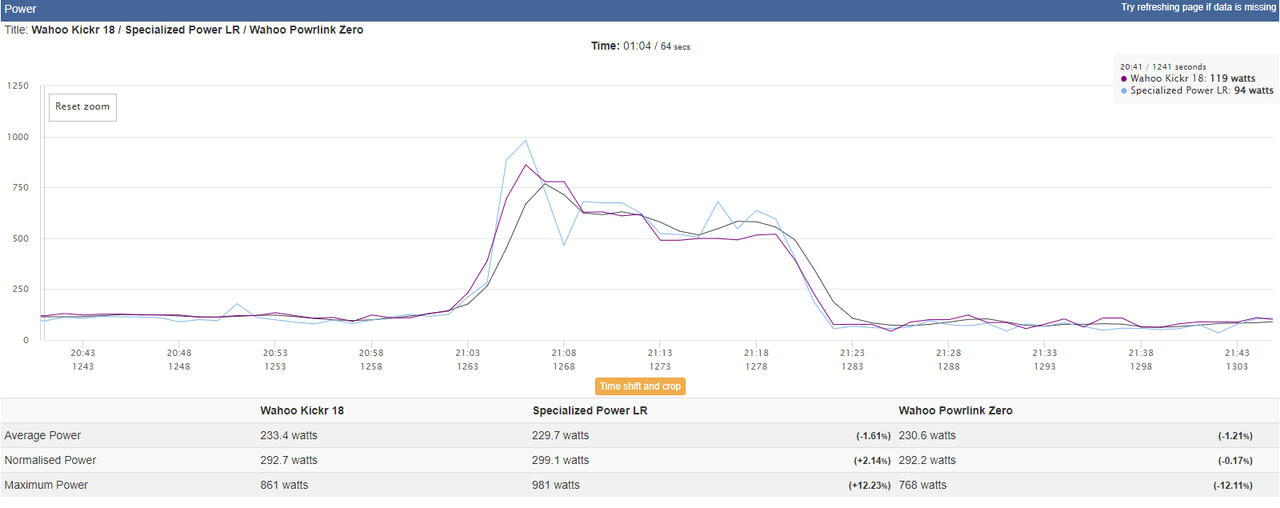
Task: Click the (-12.11%) difference value
Action: point(1235,485)
